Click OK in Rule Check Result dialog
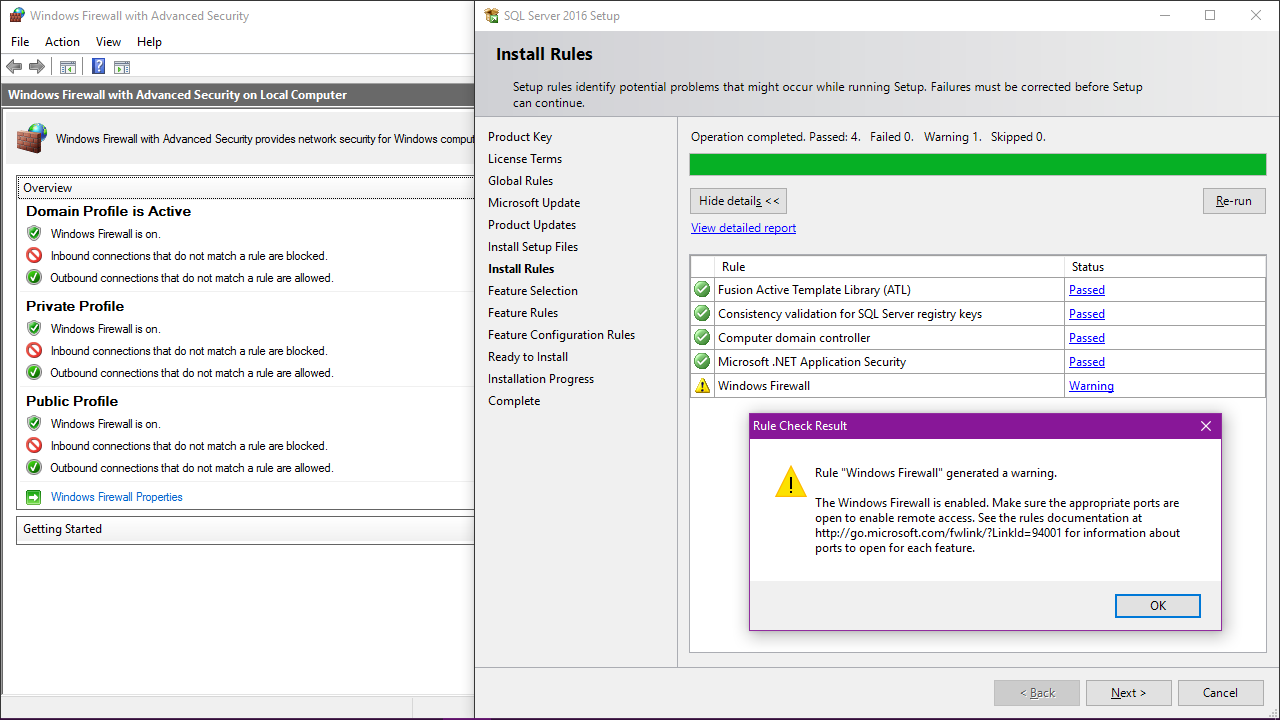The height and width of the screenshot is (720, 1280). click(x=1158, y=606)
